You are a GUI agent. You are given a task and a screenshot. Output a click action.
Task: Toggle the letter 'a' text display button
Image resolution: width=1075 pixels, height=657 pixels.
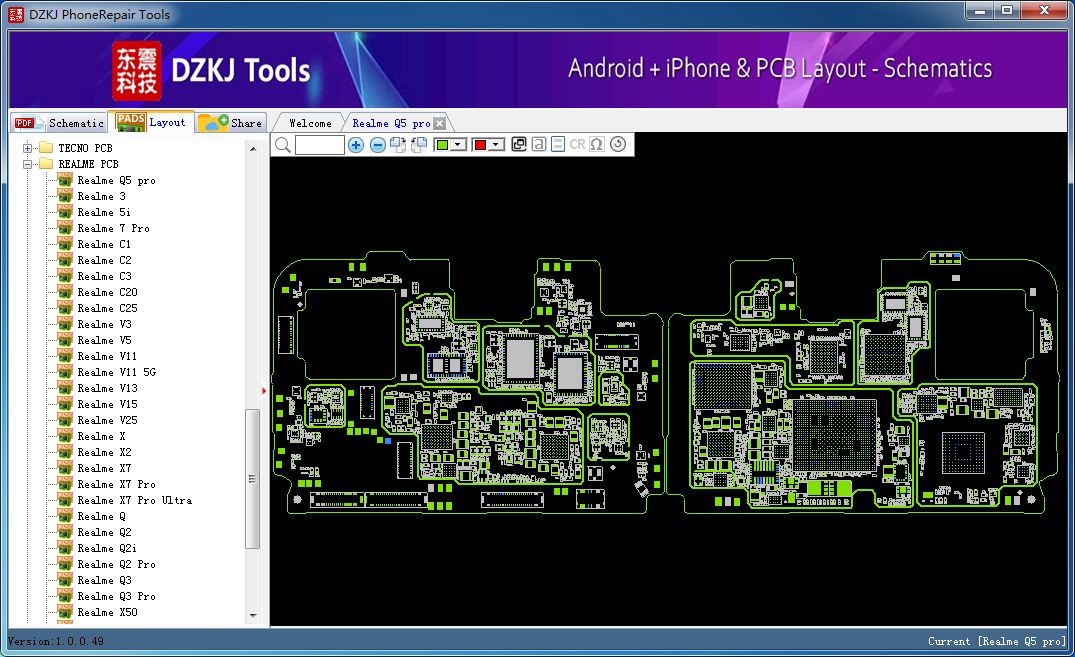(x=539, y=145)
